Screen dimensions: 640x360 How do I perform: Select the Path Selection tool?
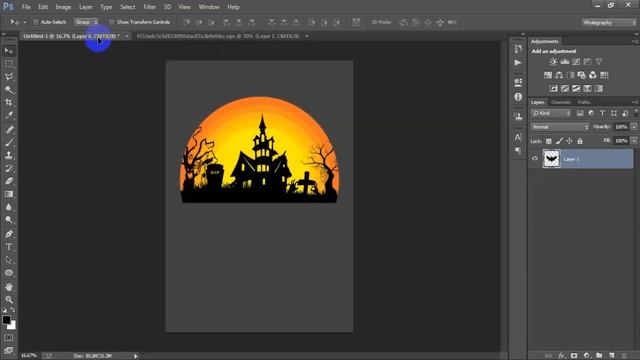[9, 260]
